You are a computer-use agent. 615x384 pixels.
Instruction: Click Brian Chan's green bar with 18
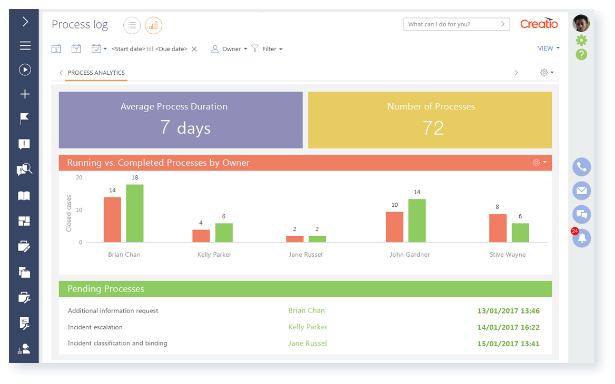135,213
